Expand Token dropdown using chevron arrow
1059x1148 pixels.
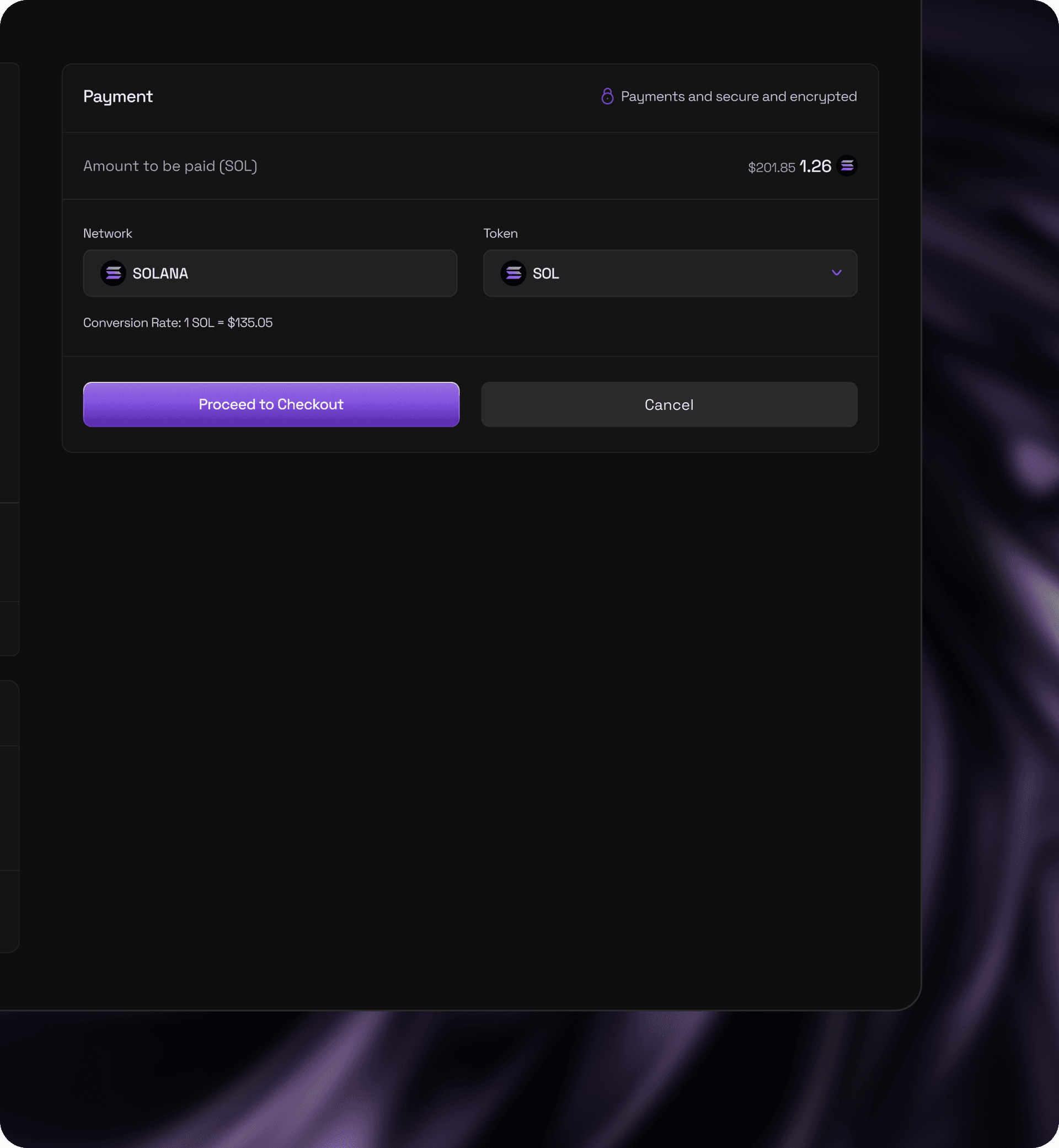836,274
